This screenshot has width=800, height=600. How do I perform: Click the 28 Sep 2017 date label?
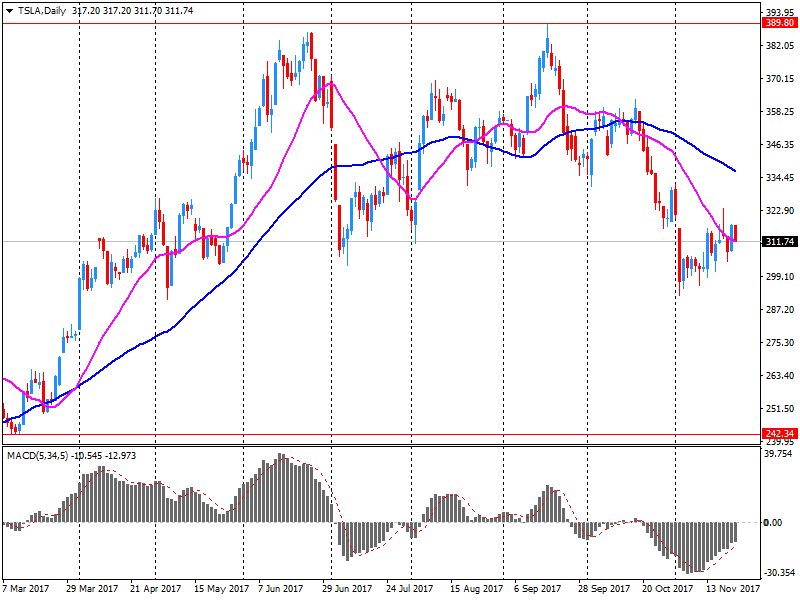604,589
